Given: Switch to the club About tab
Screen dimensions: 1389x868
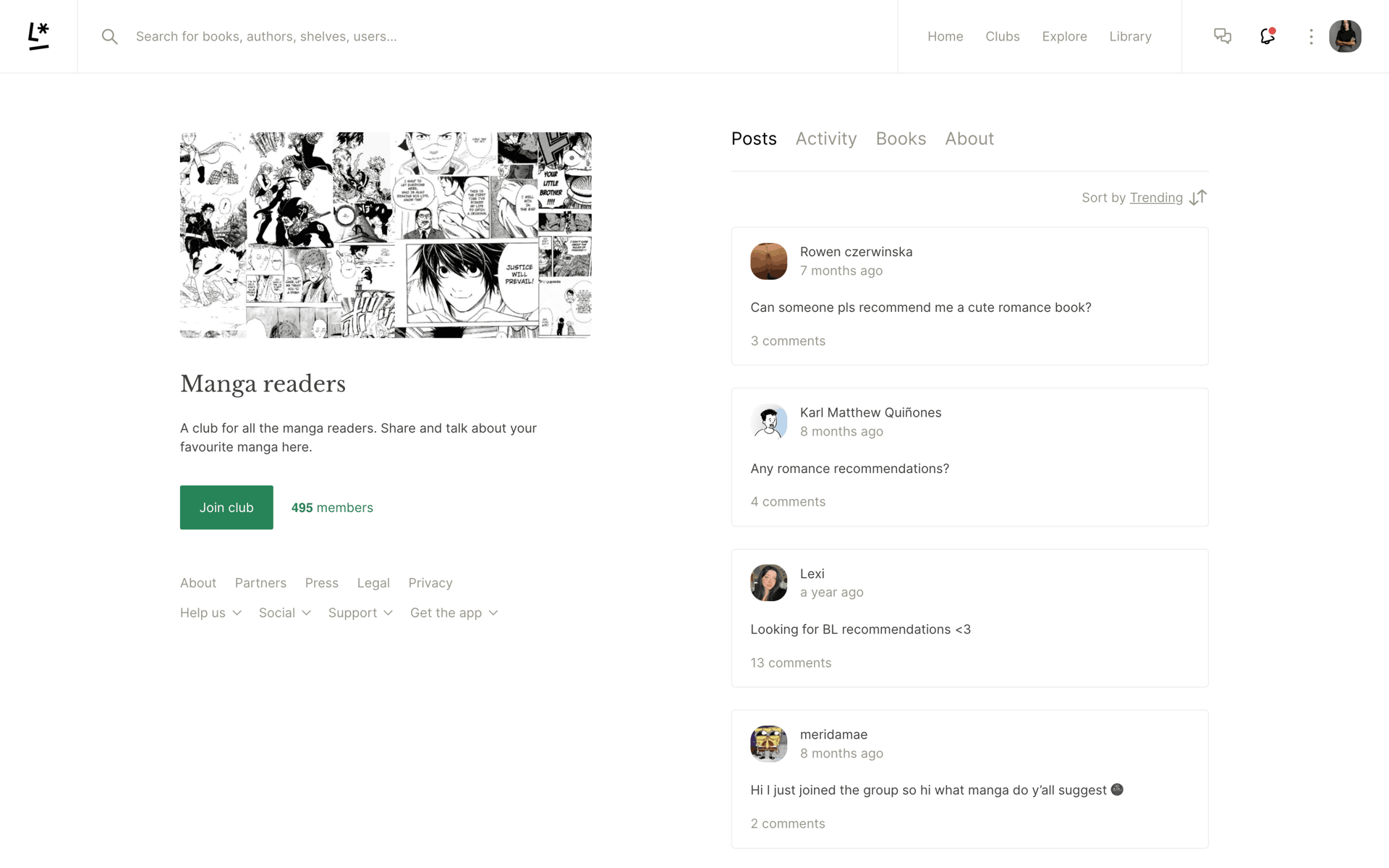Looking at the screenshot, I should (x=969, y=138).
